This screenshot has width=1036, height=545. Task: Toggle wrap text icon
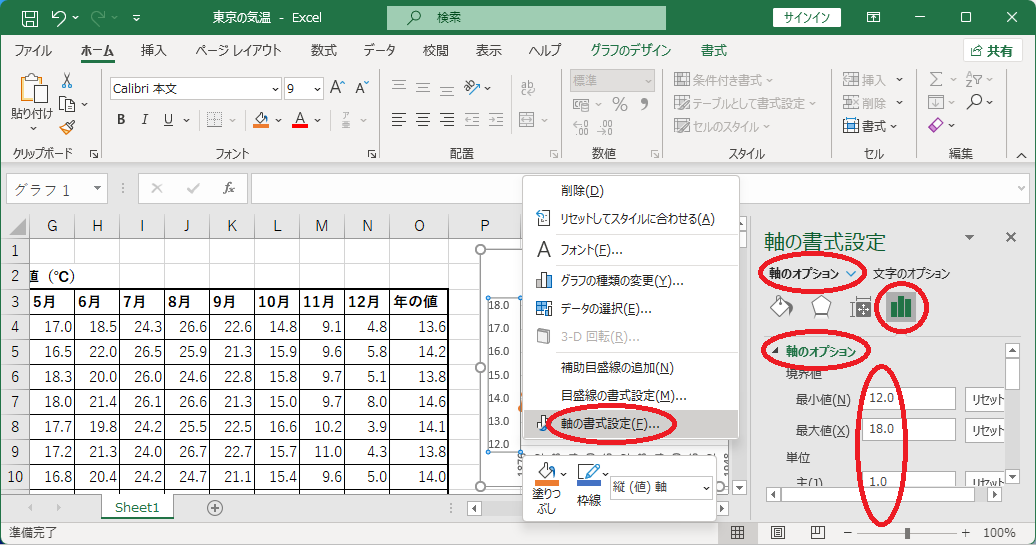527,87
